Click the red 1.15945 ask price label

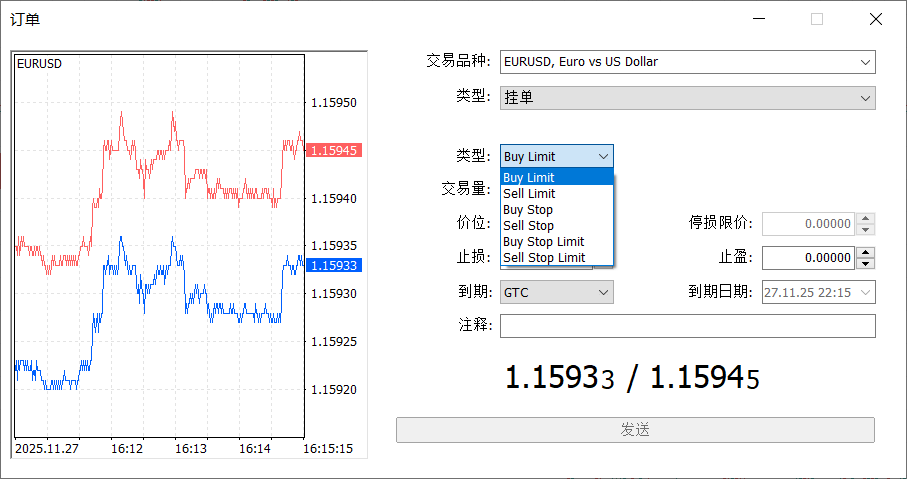pyautogui.click(x=334, y=150)
